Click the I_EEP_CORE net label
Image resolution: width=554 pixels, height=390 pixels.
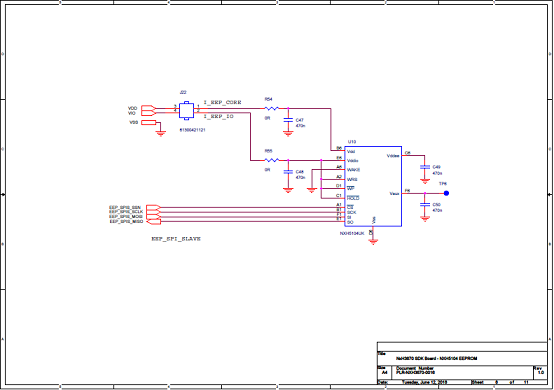[x=223, y=102]
